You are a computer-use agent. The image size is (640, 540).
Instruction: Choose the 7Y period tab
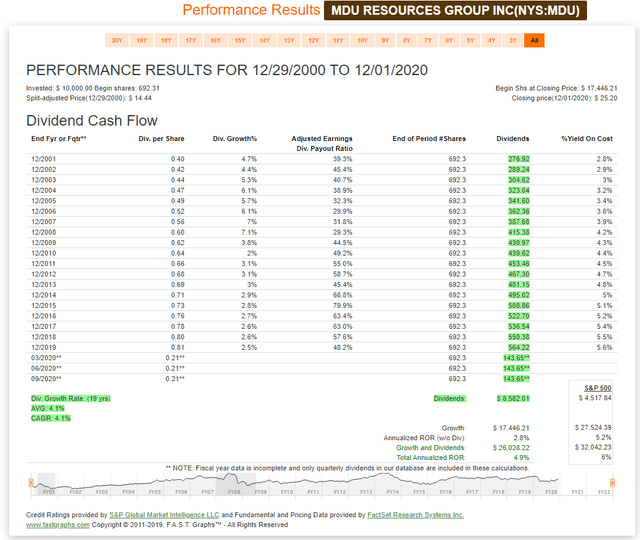click(x=428, y=40)
